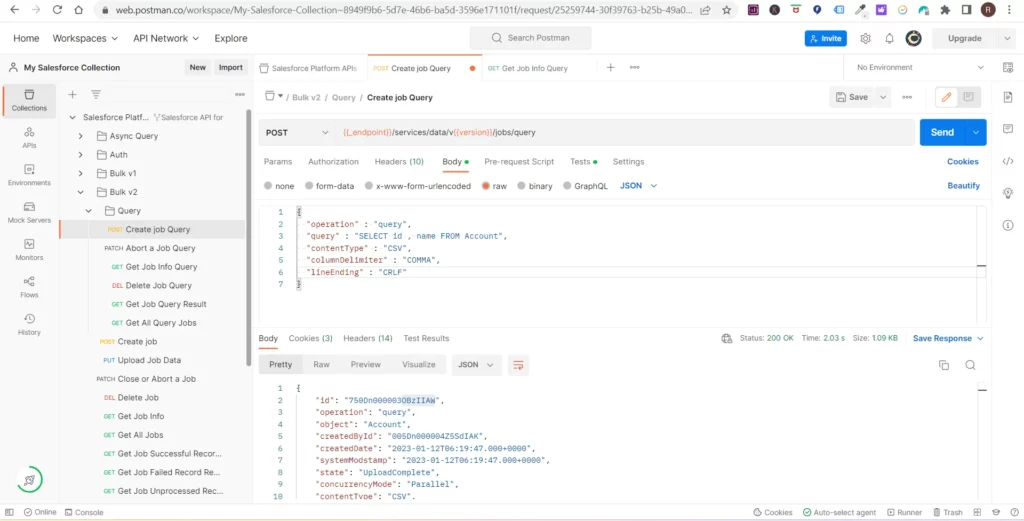Open related requests lightbulb icon
The image size is (1024, 521).
coord(1008,193)
